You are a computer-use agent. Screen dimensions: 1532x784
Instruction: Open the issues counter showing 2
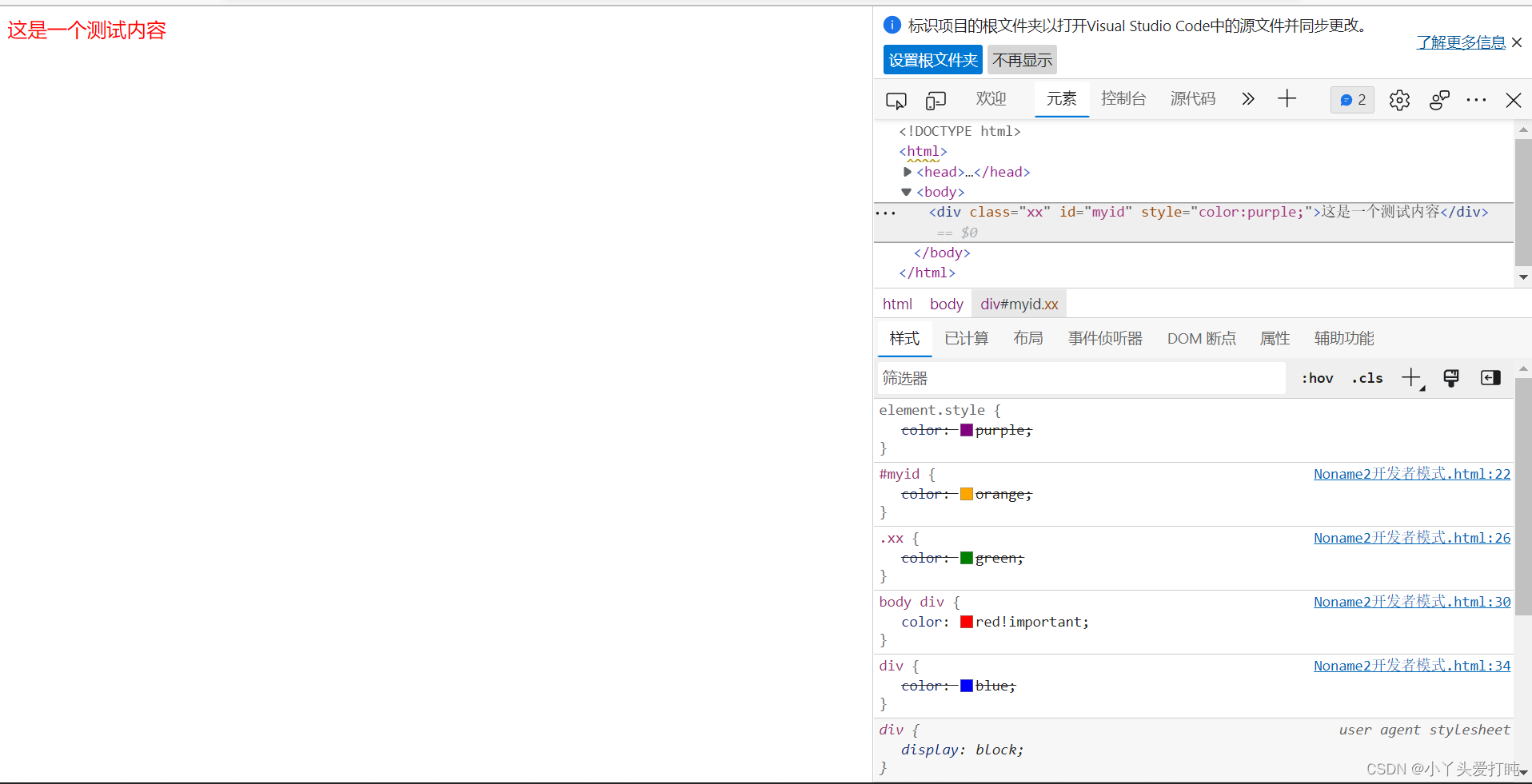point(1352,100)
